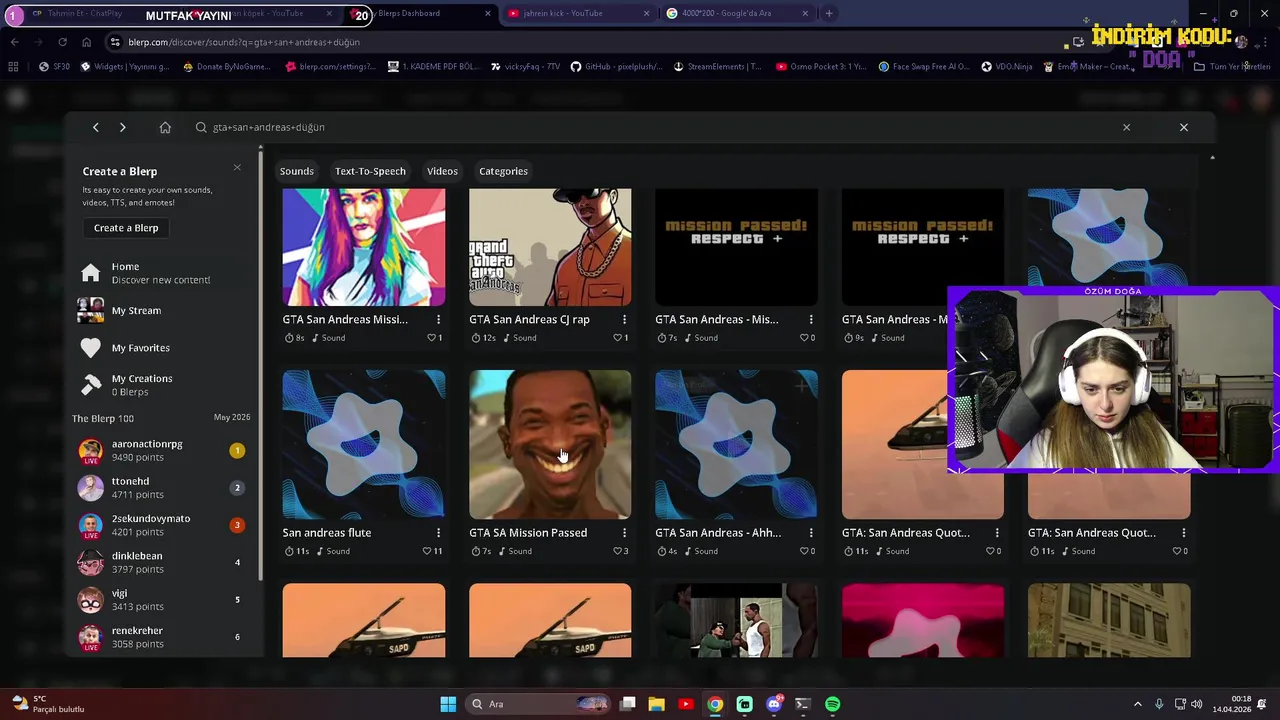
Task: Open GitHub - pixelplush bookmark
Action: tap(617, 67)
